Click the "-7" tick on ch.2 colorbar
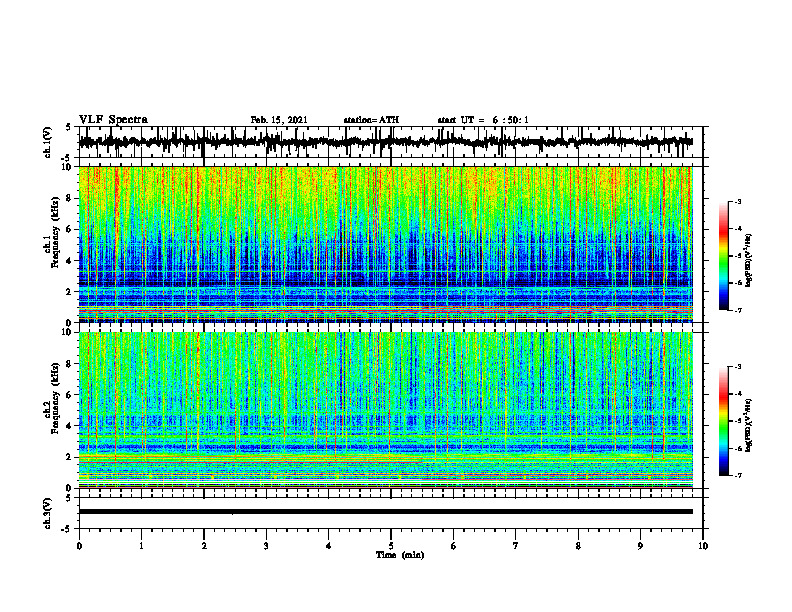792x612 pixels. point(737,475)
